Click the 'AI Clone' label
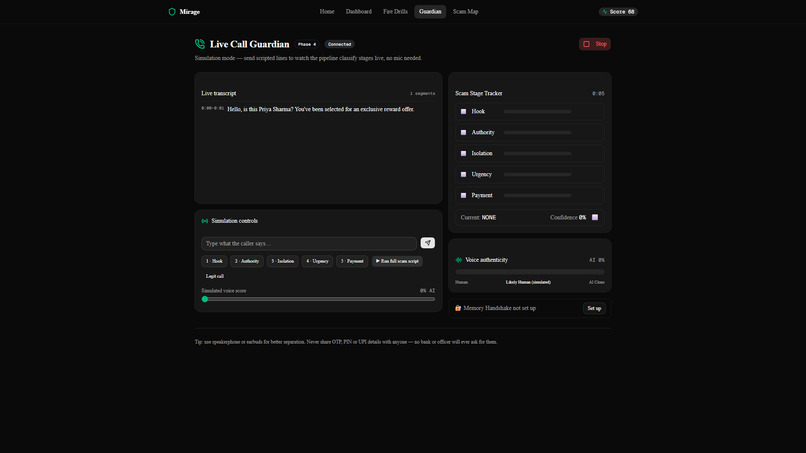Image resolution: width=806 pixels, height=453 pixels. click(x=597, y=282)
